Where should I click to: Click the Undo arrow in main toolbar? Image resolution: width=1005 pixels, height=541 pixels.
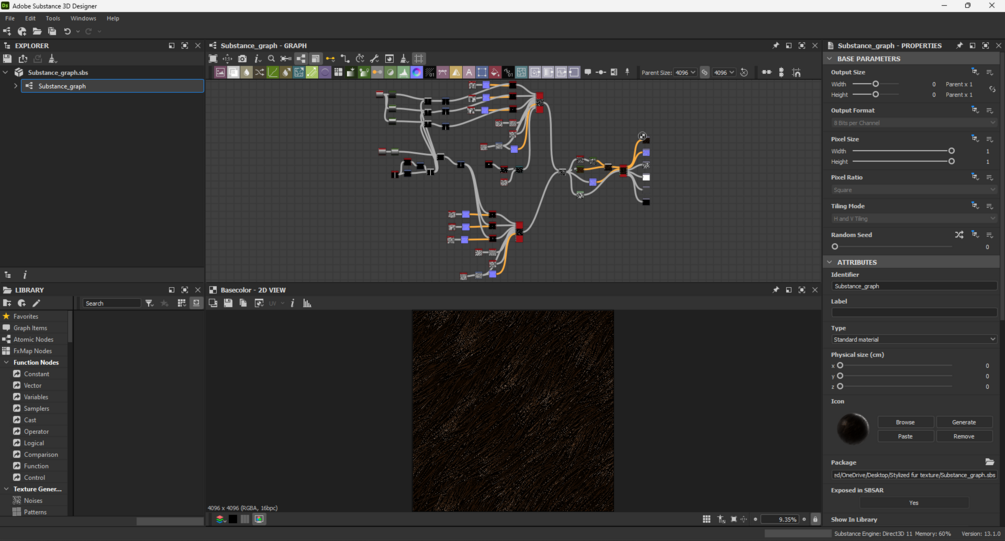click(67, 31)
